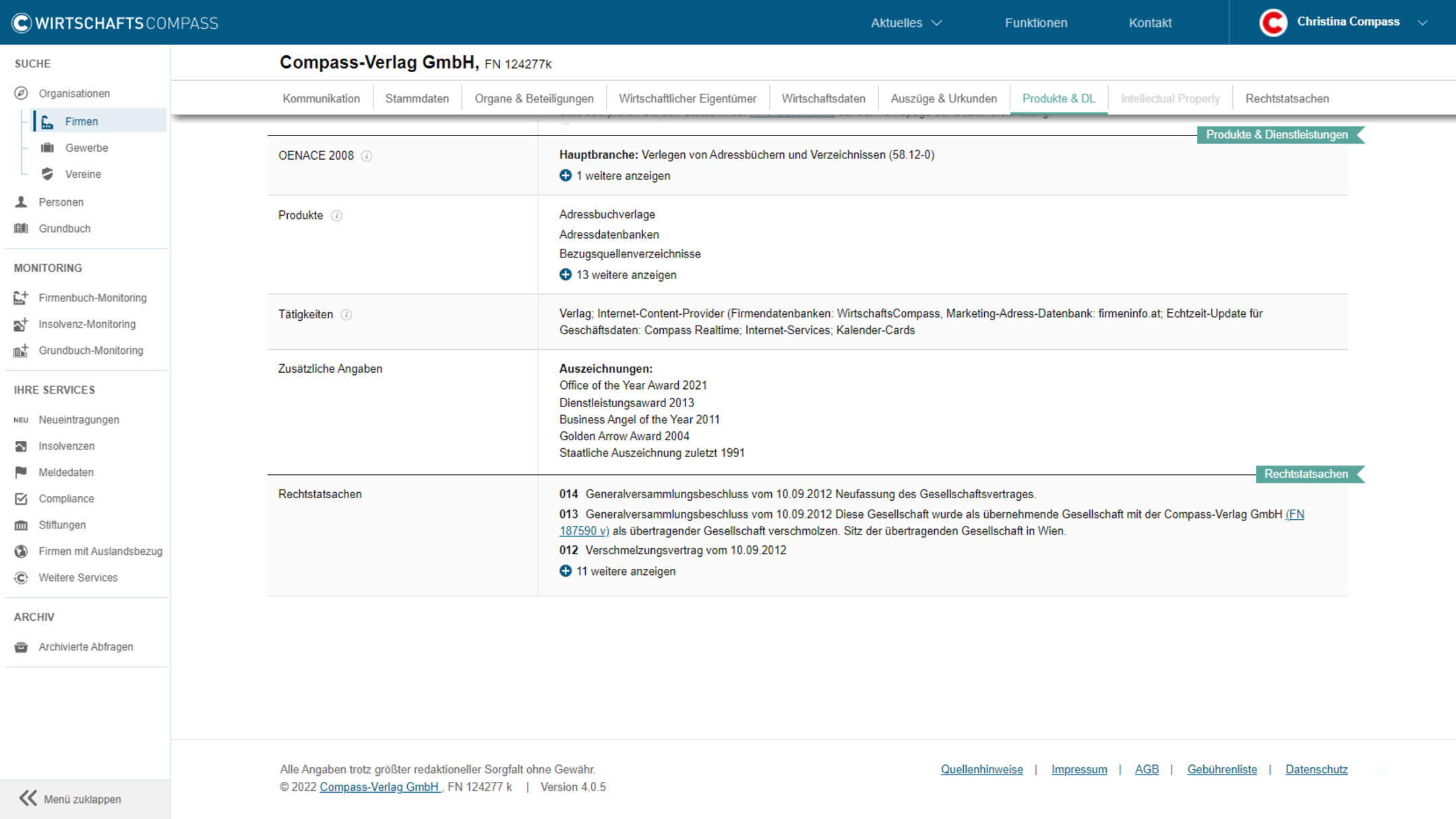1456x819 pixels.
Task: Open Vereine search
Action: click(x=83, y=174)
